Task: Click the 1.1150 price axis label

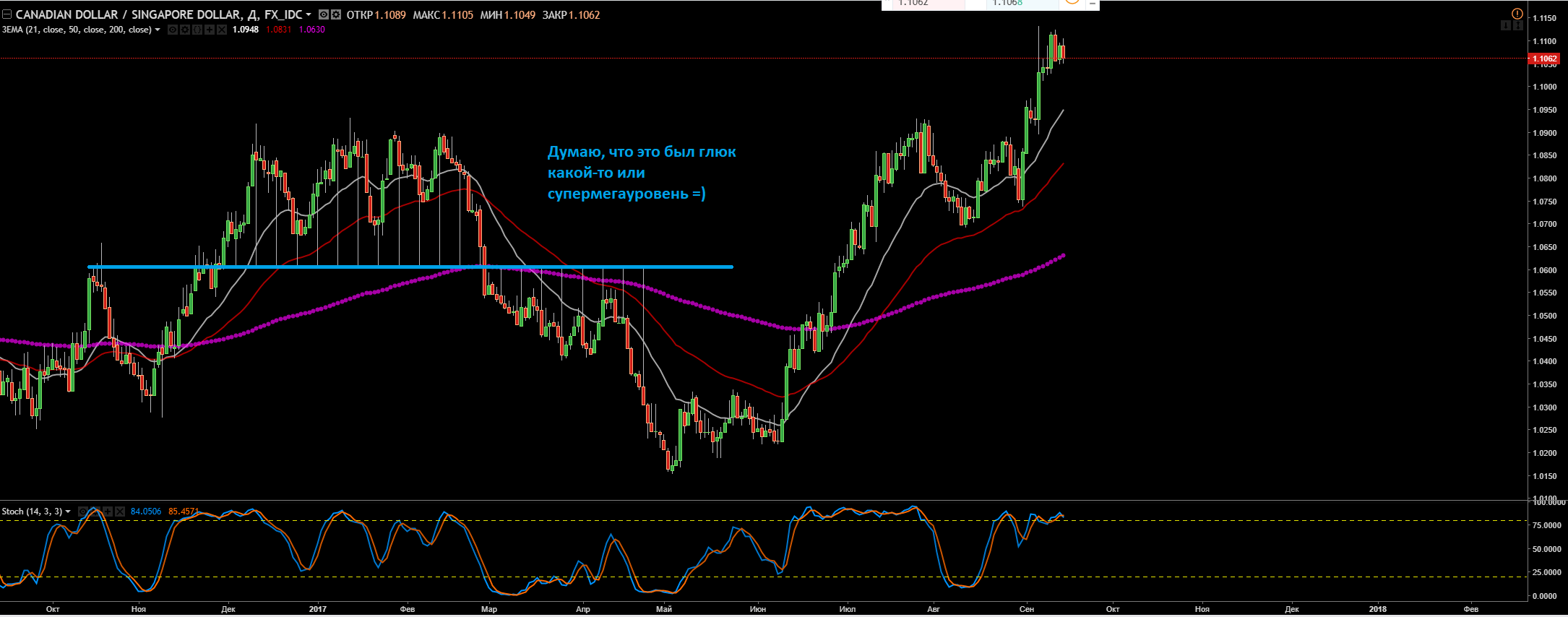Action: 1545,19
